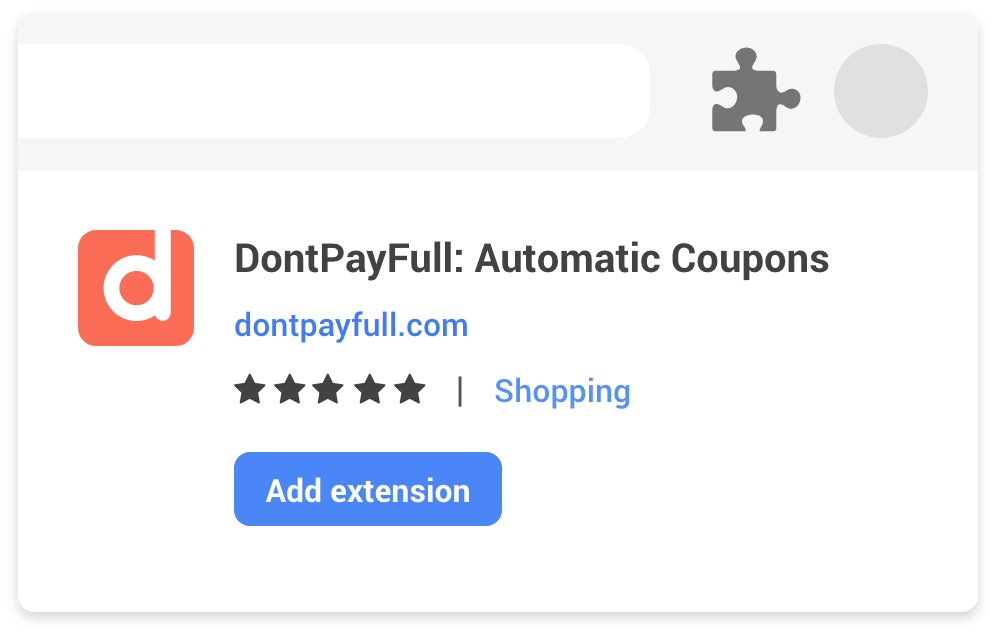Click the word Automatic in title
This screenshot has height=636, width=996.
tap(568, 258)
